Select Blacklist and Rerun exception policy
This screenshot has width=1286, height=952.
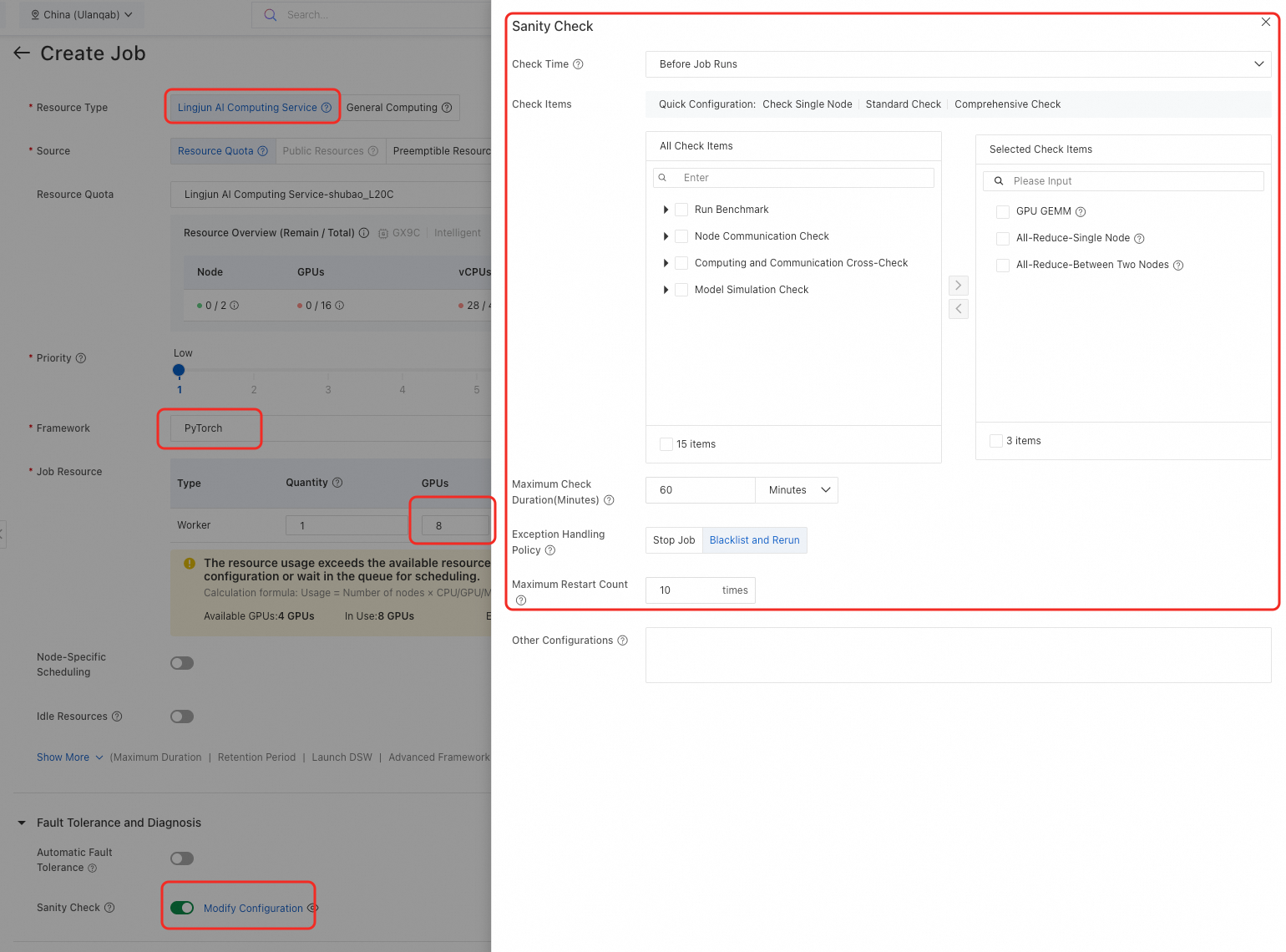[x=755, y=540]
